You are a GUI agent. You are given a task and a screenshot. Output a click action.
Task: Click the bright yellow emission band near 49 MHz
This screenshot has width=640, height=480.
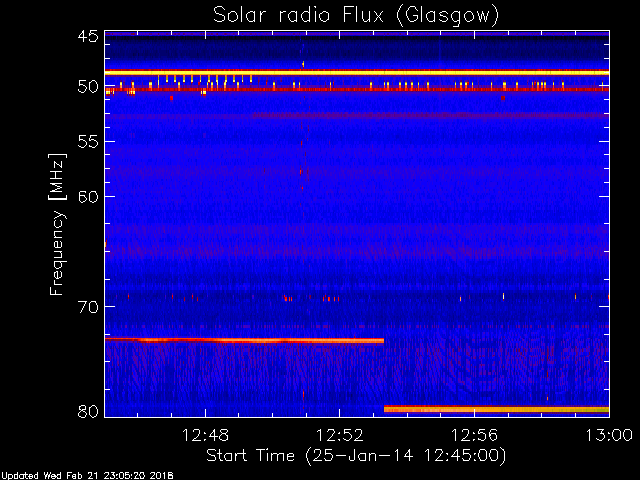point(357,73)
